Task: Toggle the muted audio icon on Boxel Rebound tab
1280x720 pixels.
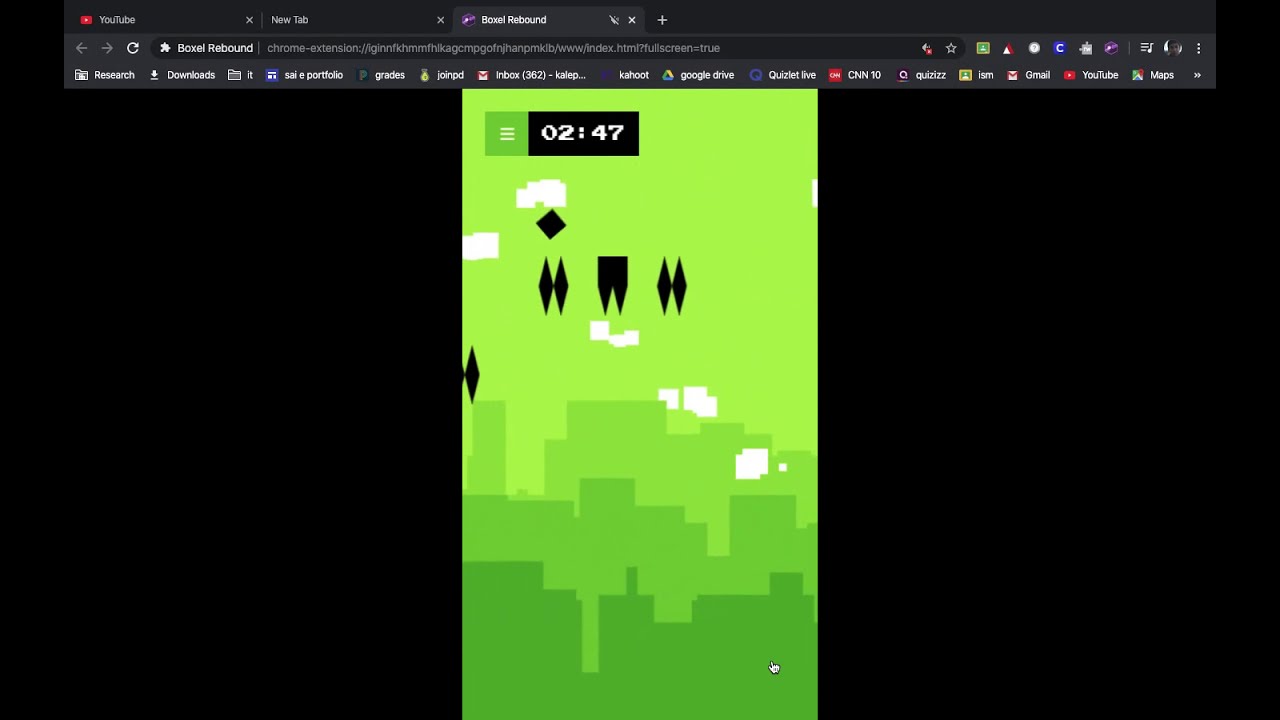Action: click(x=614, y=20)
